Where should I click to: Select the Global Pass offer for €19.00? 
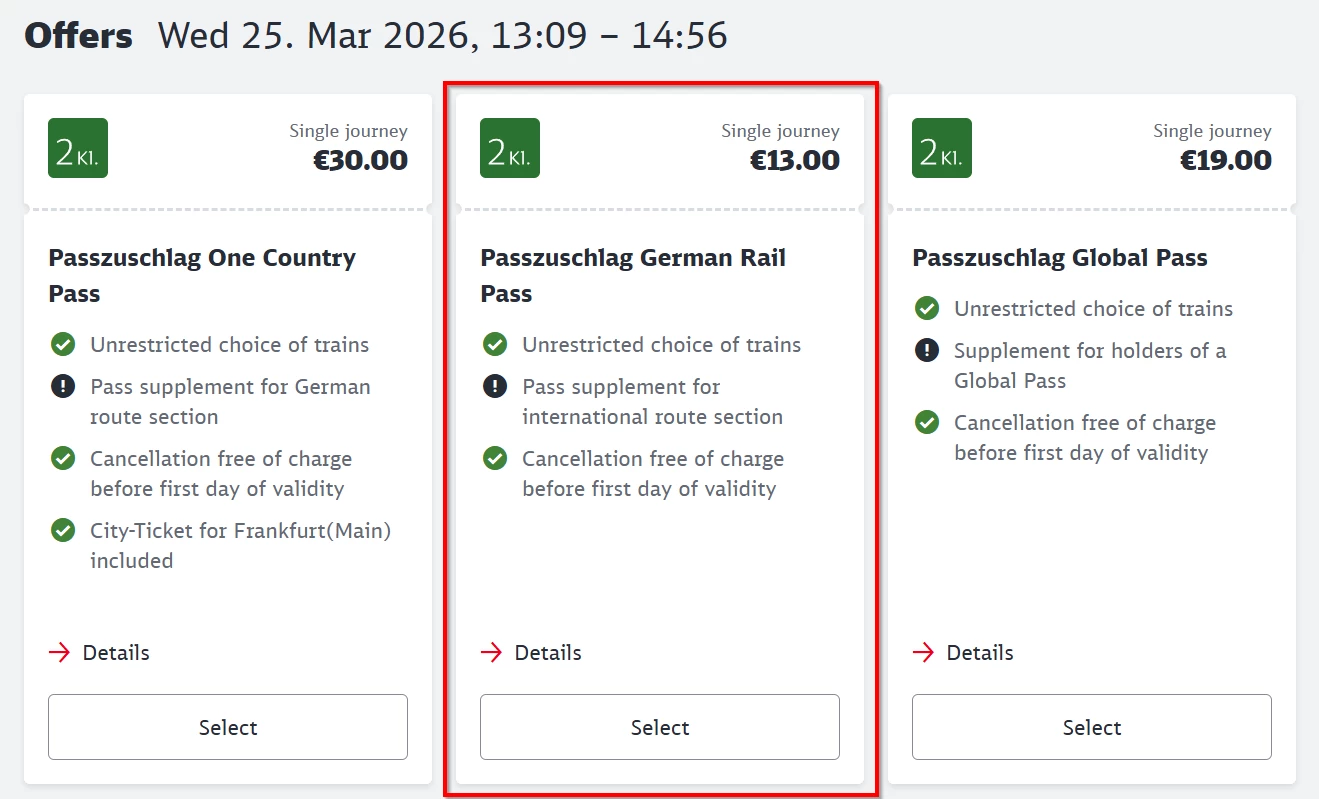(x=1092, y=727)
